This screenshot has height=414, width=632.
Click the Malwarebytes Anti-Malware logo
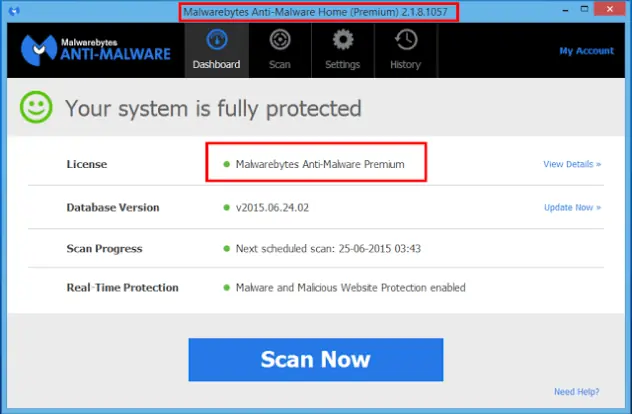(x=96, y=50)
